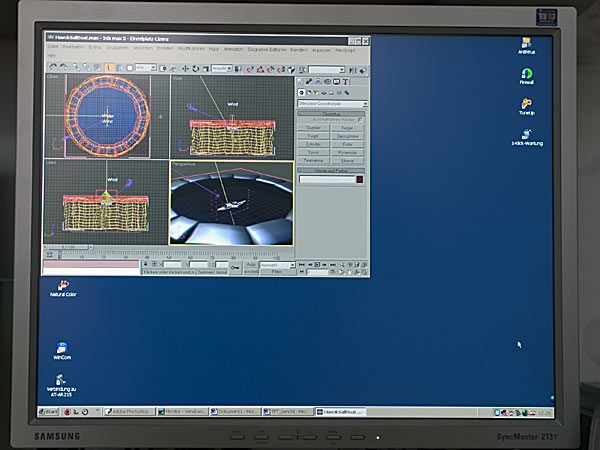Viewport: 600px width, 450px height.
Task: Switch to Adobe Photoshop taskbar button
Action: [x=130, y=411]
